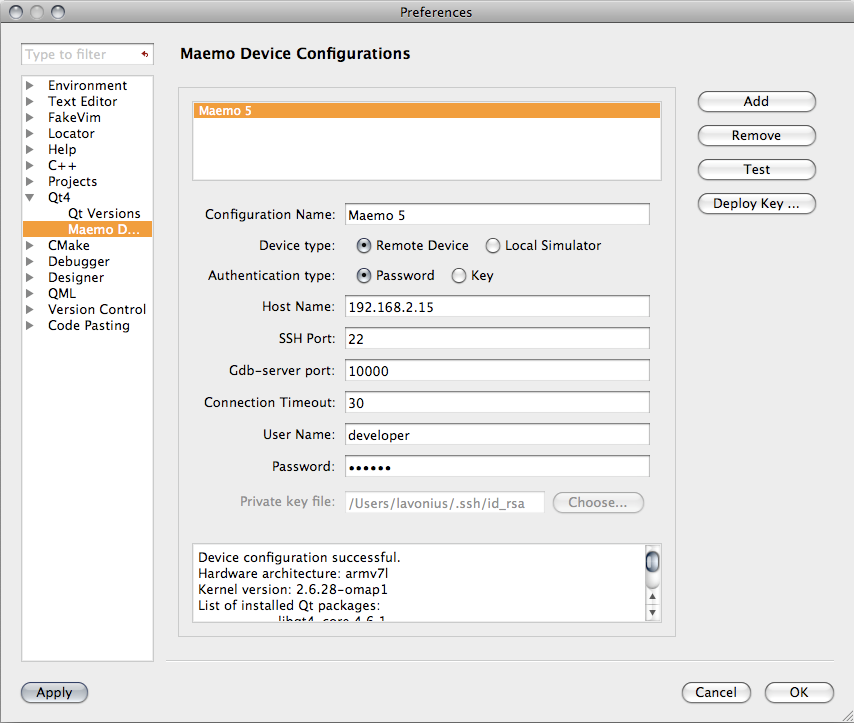Click the Add configuration button
Image resolution: width=854 pixels, height=723 pixels.
pos(756,101)
